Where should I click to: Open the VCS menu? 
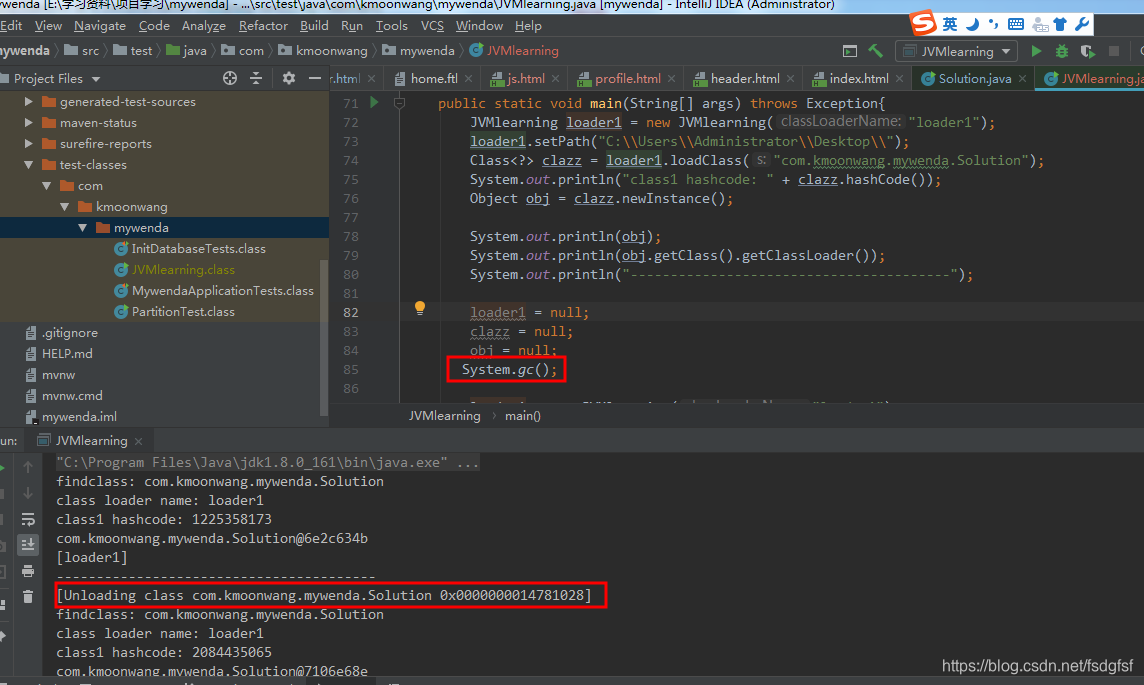pos(432,26)
